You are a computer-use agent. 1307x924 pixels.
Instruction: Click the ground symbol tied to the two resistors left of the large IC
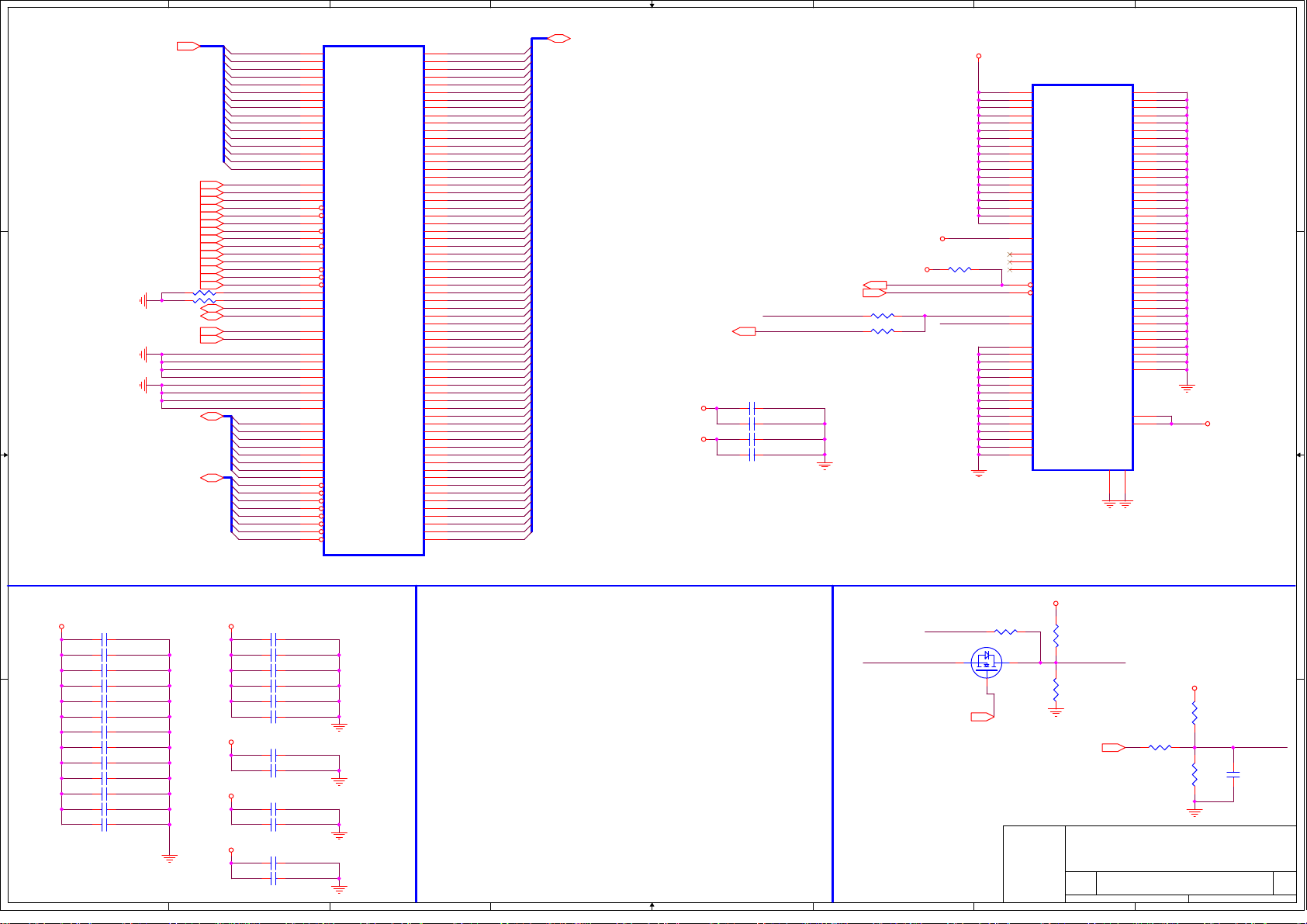144,300
